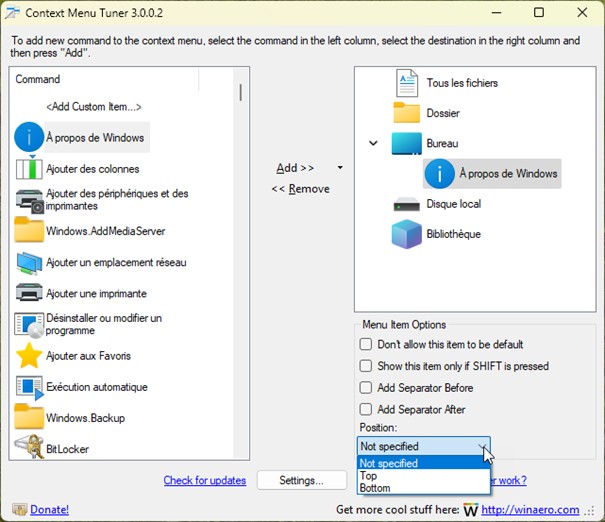The height and width of the screenshot is (522, 605).
Task: Select the Ajouter aux Favoris star icon
Action: (29, 356)
